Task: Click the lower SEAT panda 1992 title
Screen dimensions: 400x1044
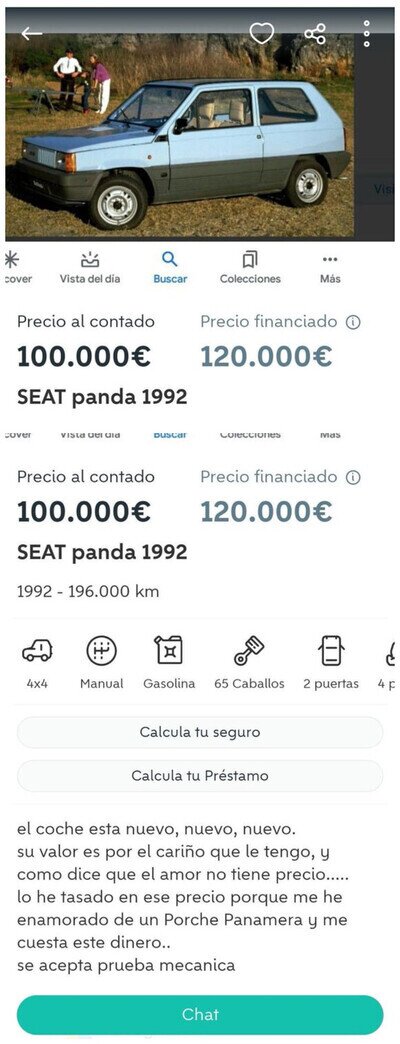Action: point(102,552)
